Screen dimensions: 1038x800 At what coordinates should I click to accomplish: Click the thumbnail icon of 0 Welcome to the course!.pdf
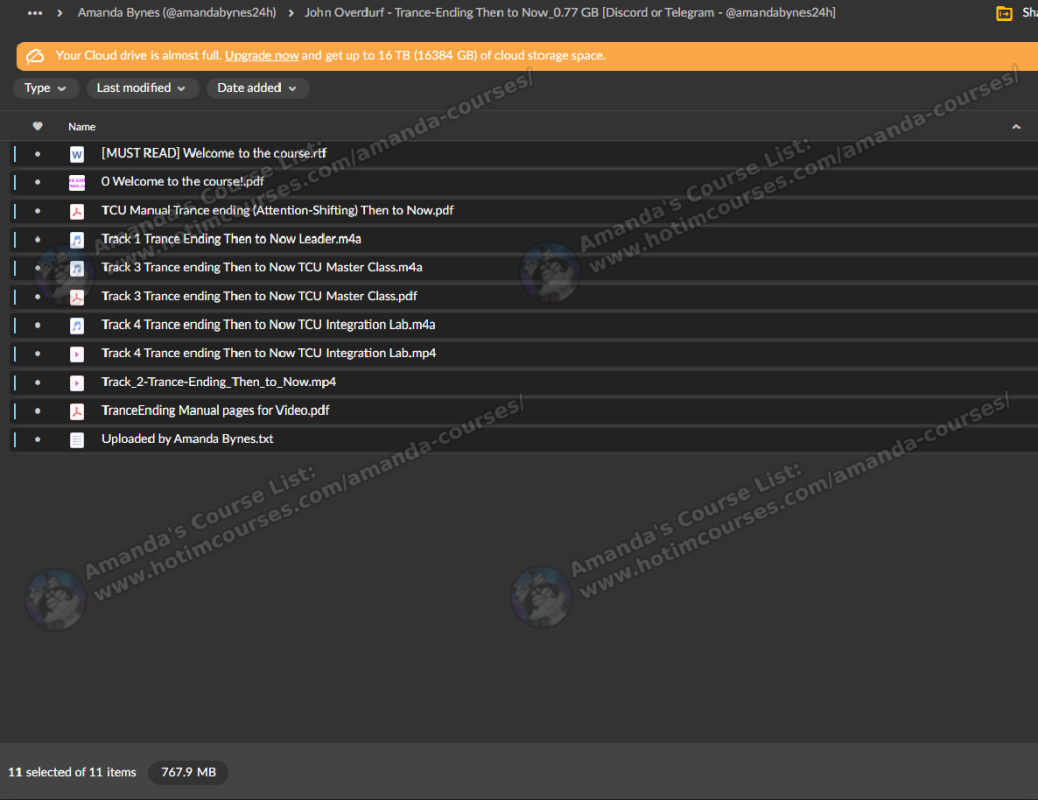pyautogui.click(x=77, y=182)
